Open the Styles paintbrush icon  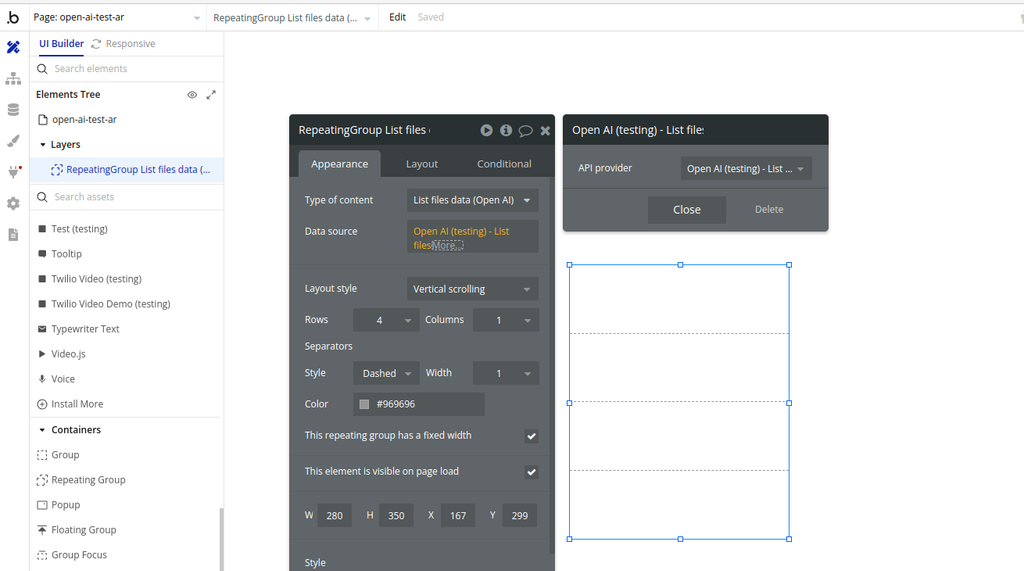pos(13,141)
